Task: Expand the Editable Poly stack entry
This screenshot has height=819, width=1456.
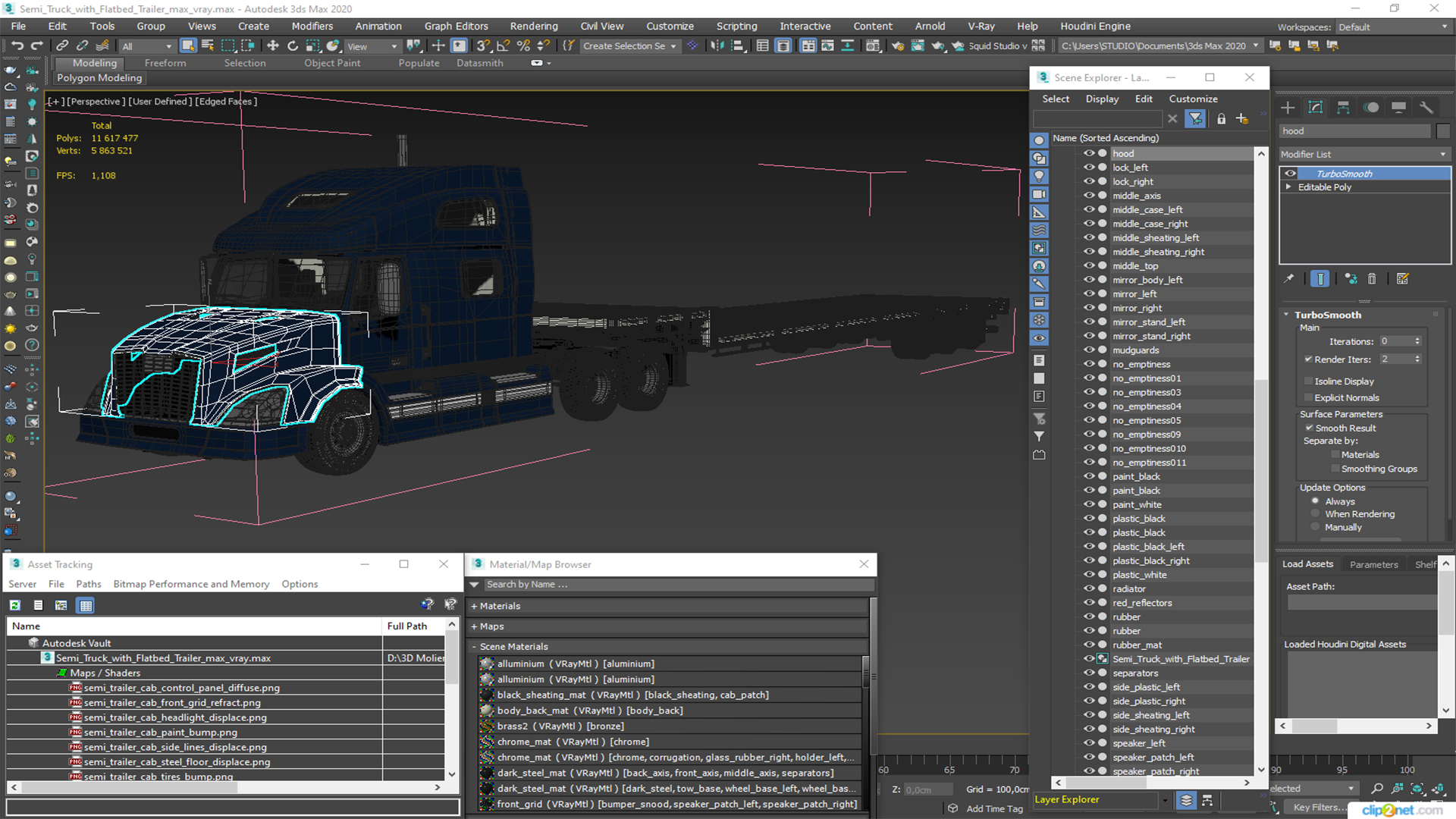Action: click(x=1288, y=187)
